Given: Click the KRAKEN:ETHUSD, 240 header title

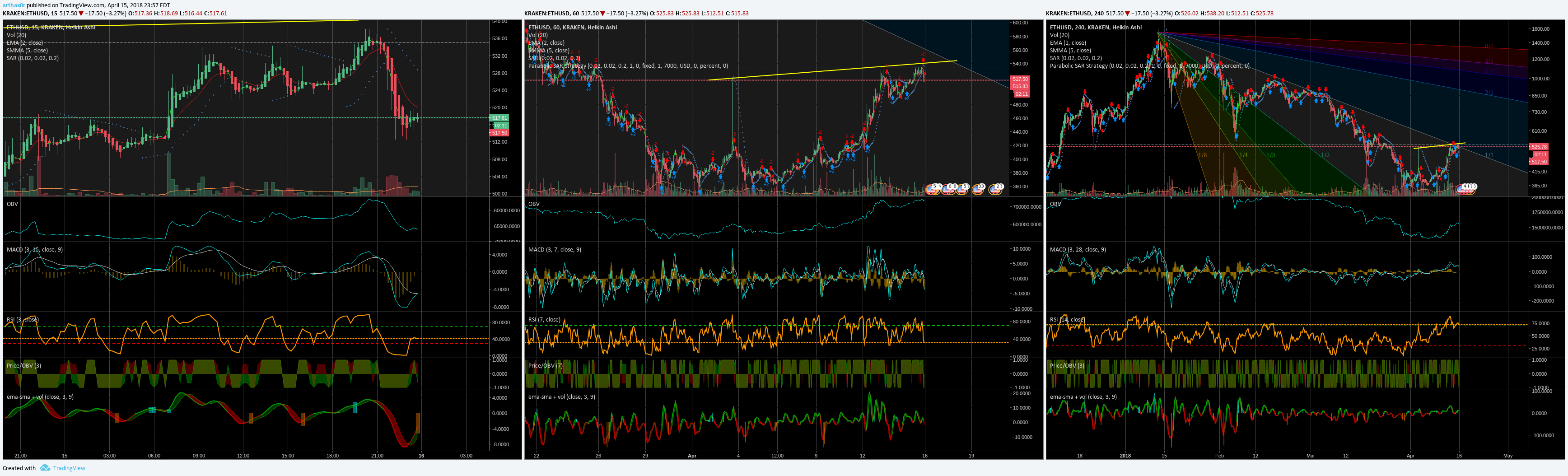Looking at the screenshot, I should 1075,14.
